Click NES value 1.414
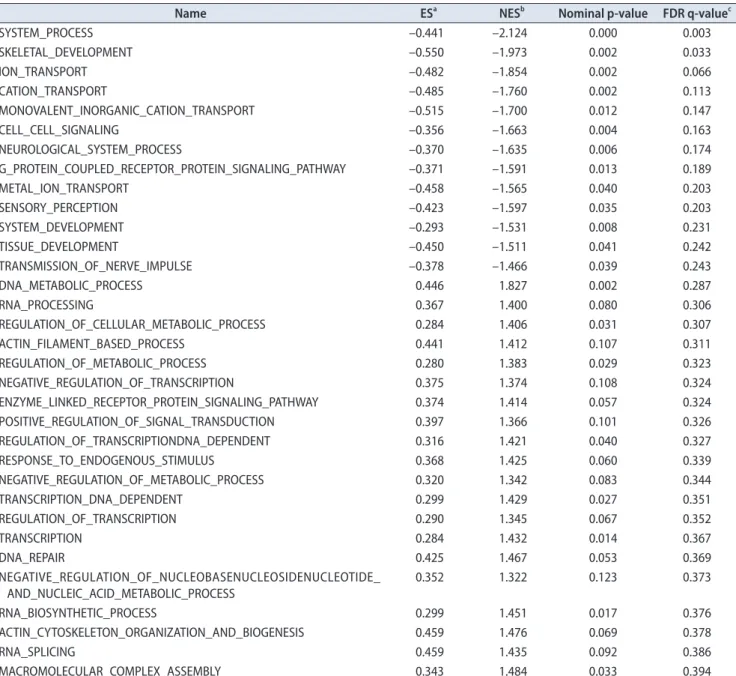 click(513, 402)
